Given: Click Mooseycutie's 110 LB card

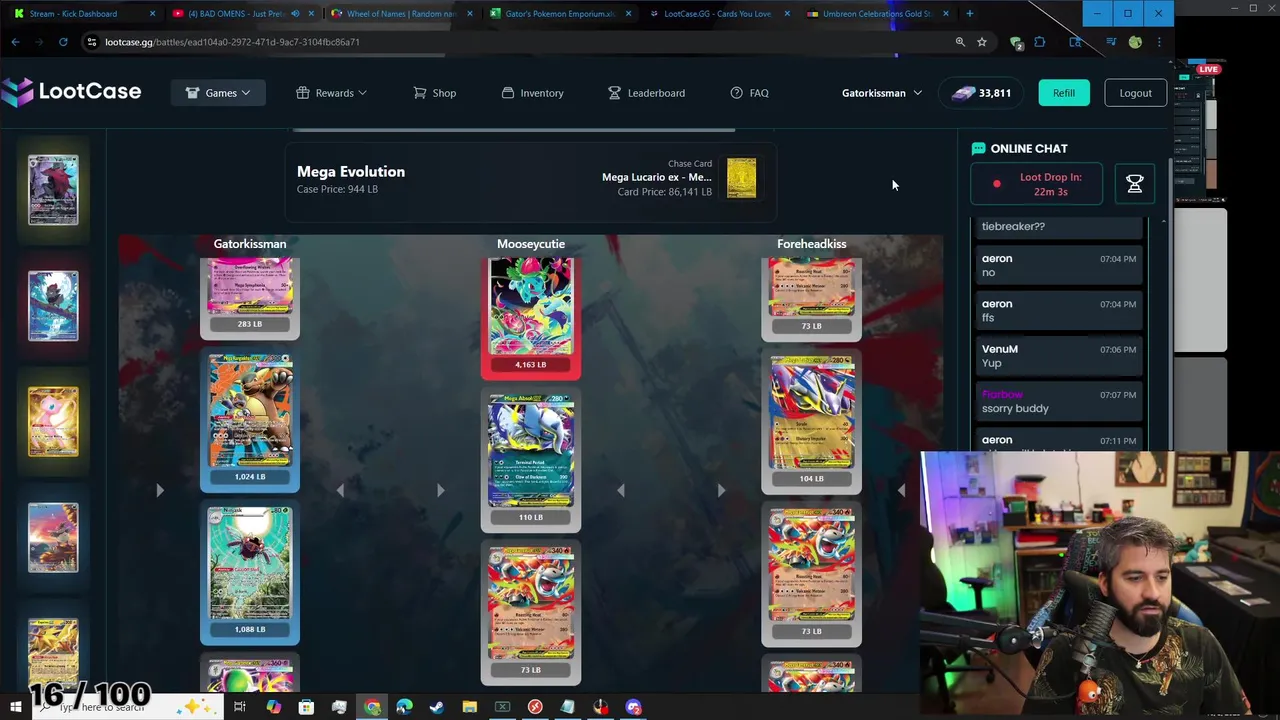Looking at the screenshot, I should (531, 460).
